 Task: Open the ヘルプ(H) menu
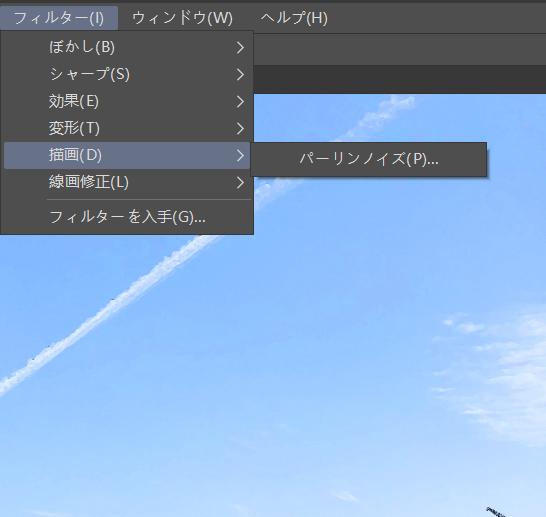tap(294, 18)
